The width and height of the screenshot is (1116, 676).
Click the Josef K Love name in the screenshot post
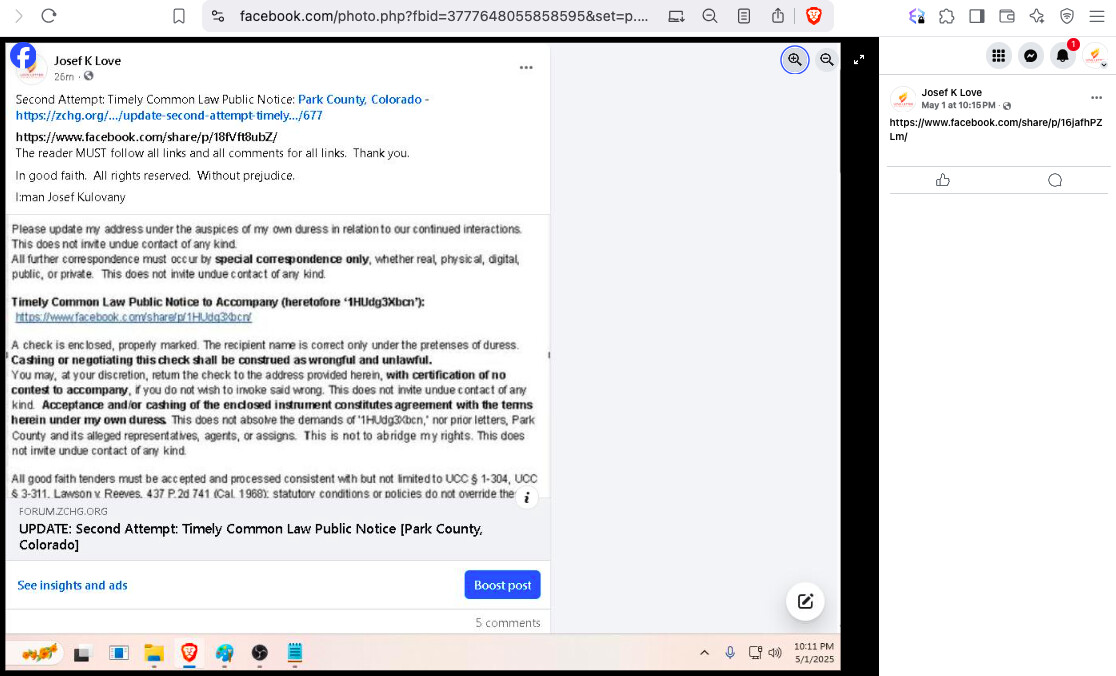[x=88, y=60]
